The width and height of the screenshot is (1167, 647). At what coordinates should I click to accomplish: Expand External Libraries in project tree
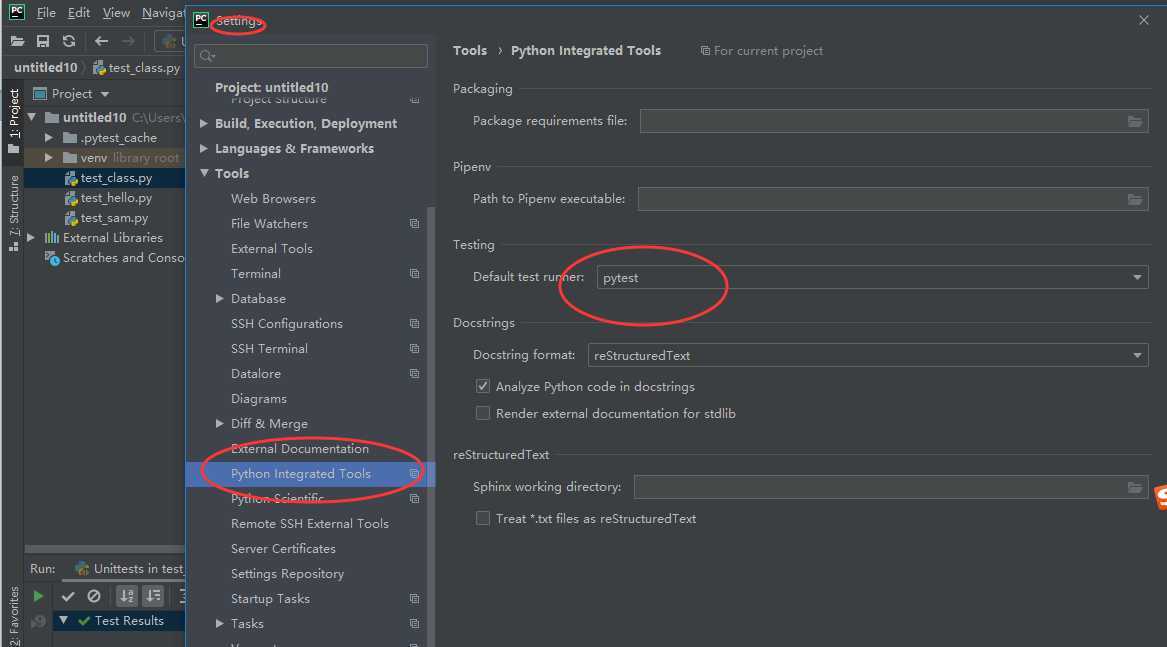31,238
